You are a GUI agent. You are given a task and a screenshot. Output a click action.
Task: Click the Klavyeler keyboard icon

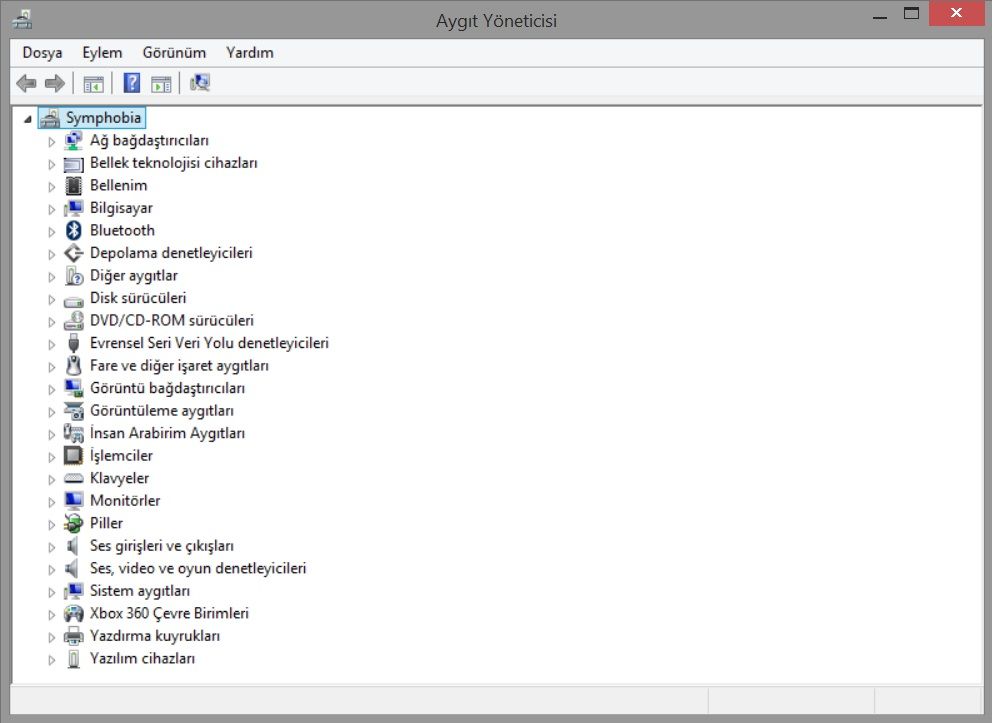(x=73, y=479)
